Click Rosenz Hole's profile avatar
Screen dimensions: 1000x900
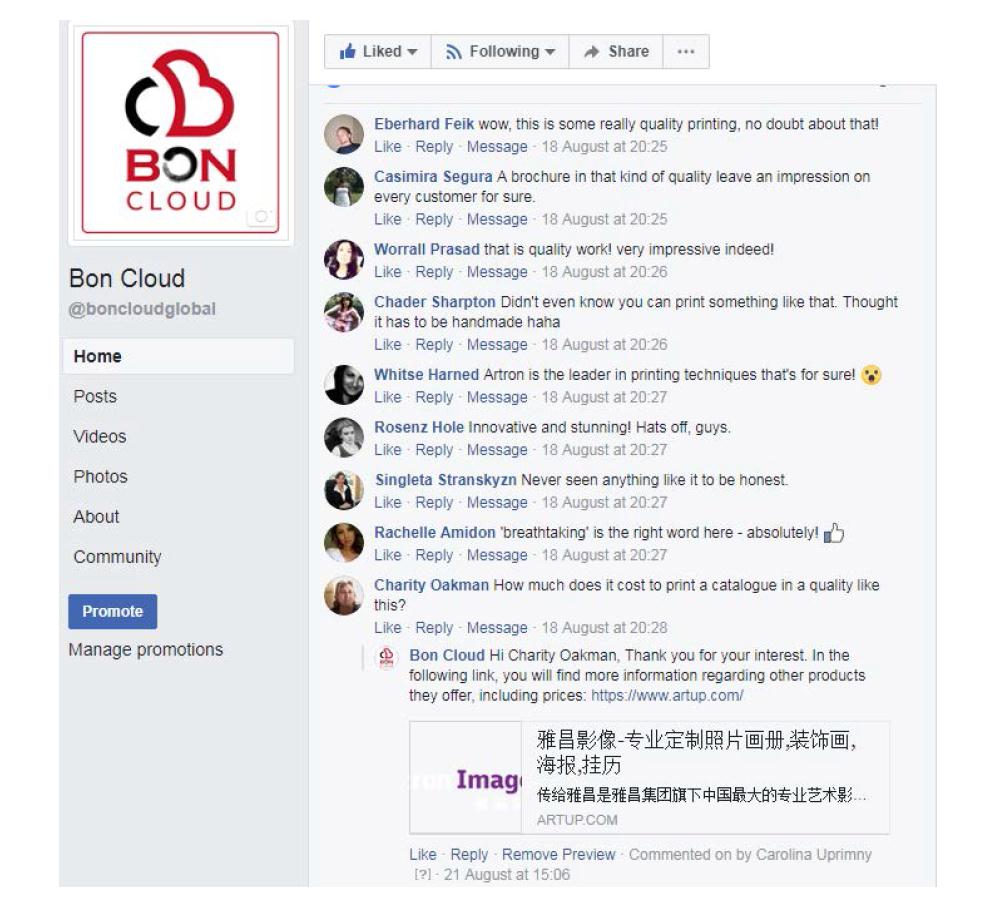pos(344,438)
